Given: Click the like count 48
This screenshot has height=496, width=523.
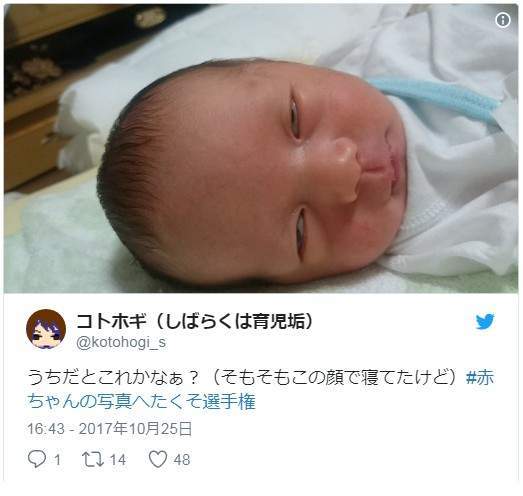Looking at the screenshot, I should point(182,460).
